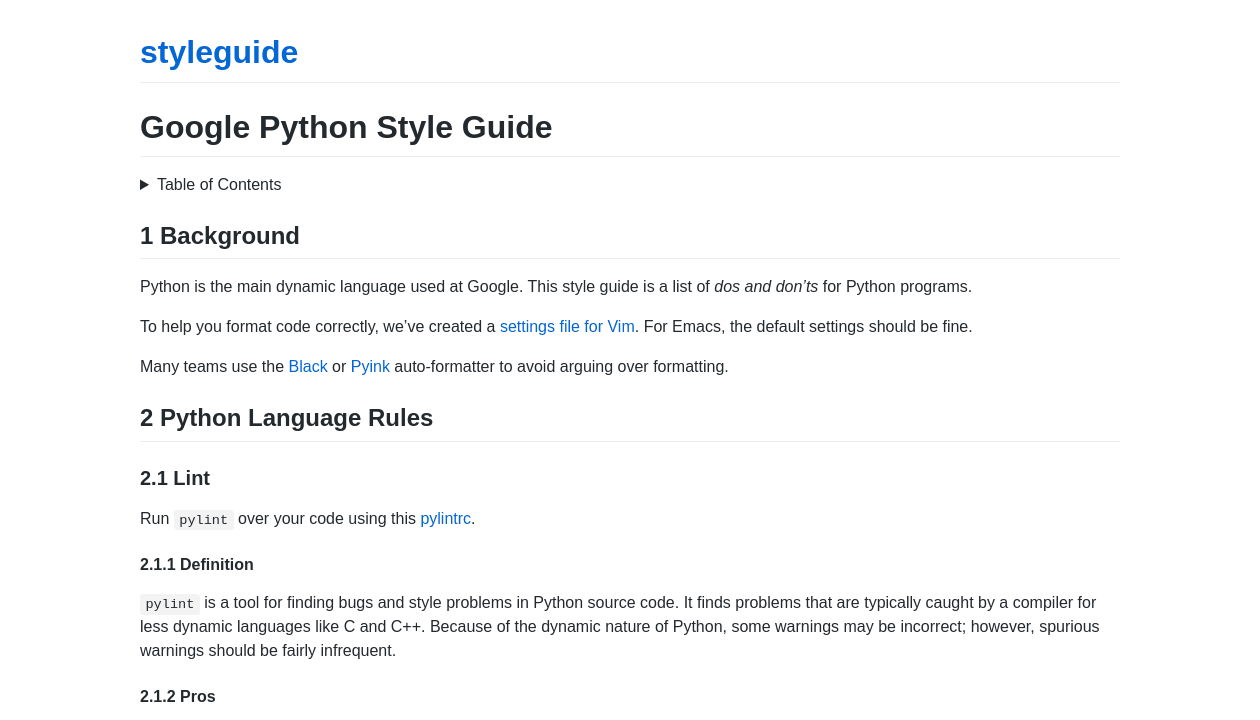Click the Google Python Style Guide heading
The height and width of the screenshot is (720, 1260).
346,128
